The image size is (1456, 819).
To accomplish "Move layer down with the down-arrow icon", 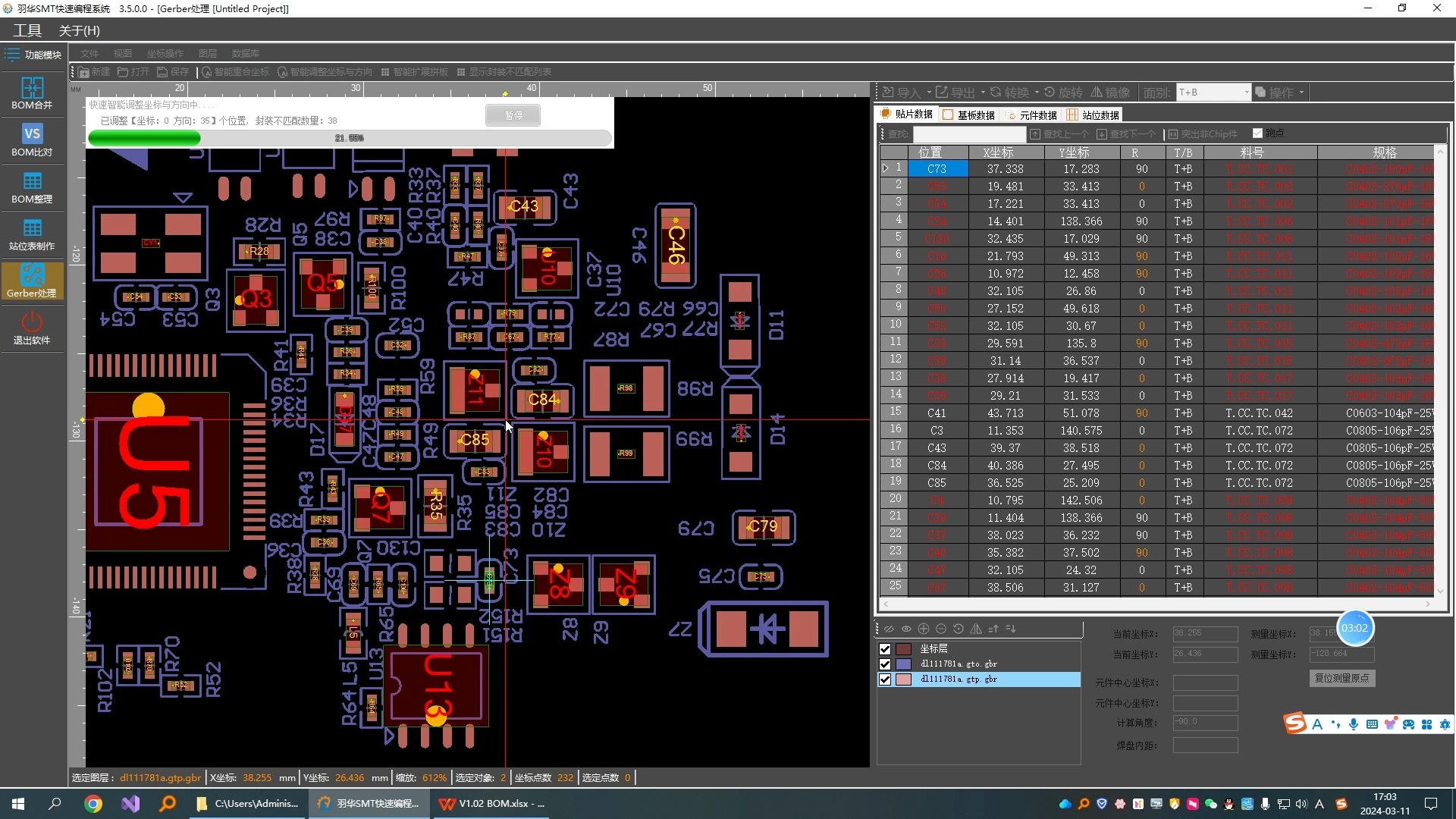I will [1011, 629].
